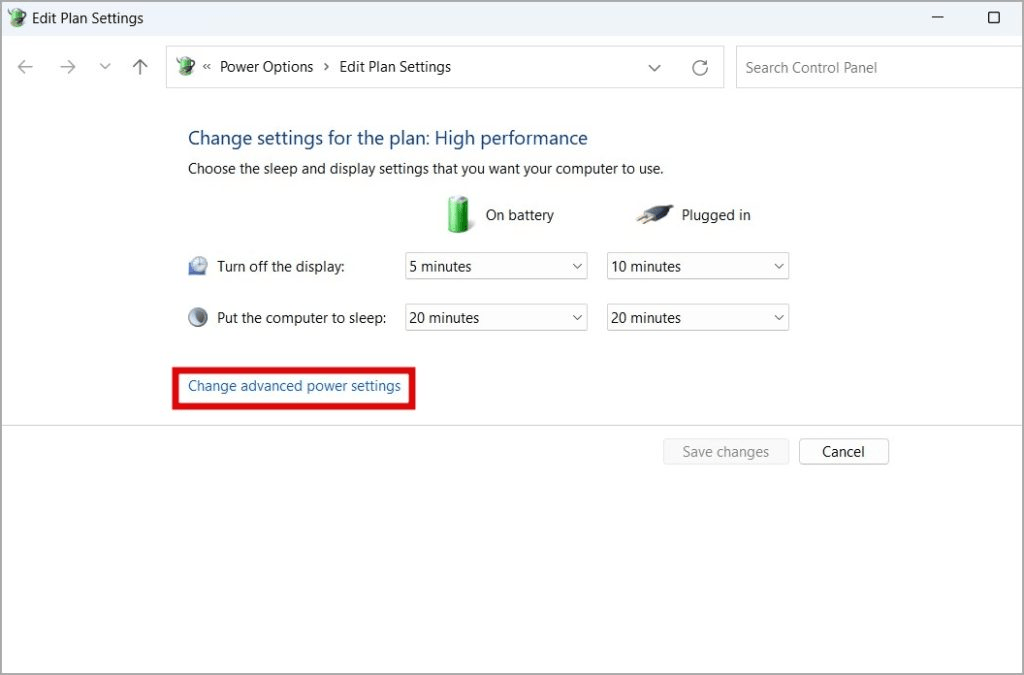
Task: Refresh the Edit Plan Settings page
Action: (x=700, y=67)
